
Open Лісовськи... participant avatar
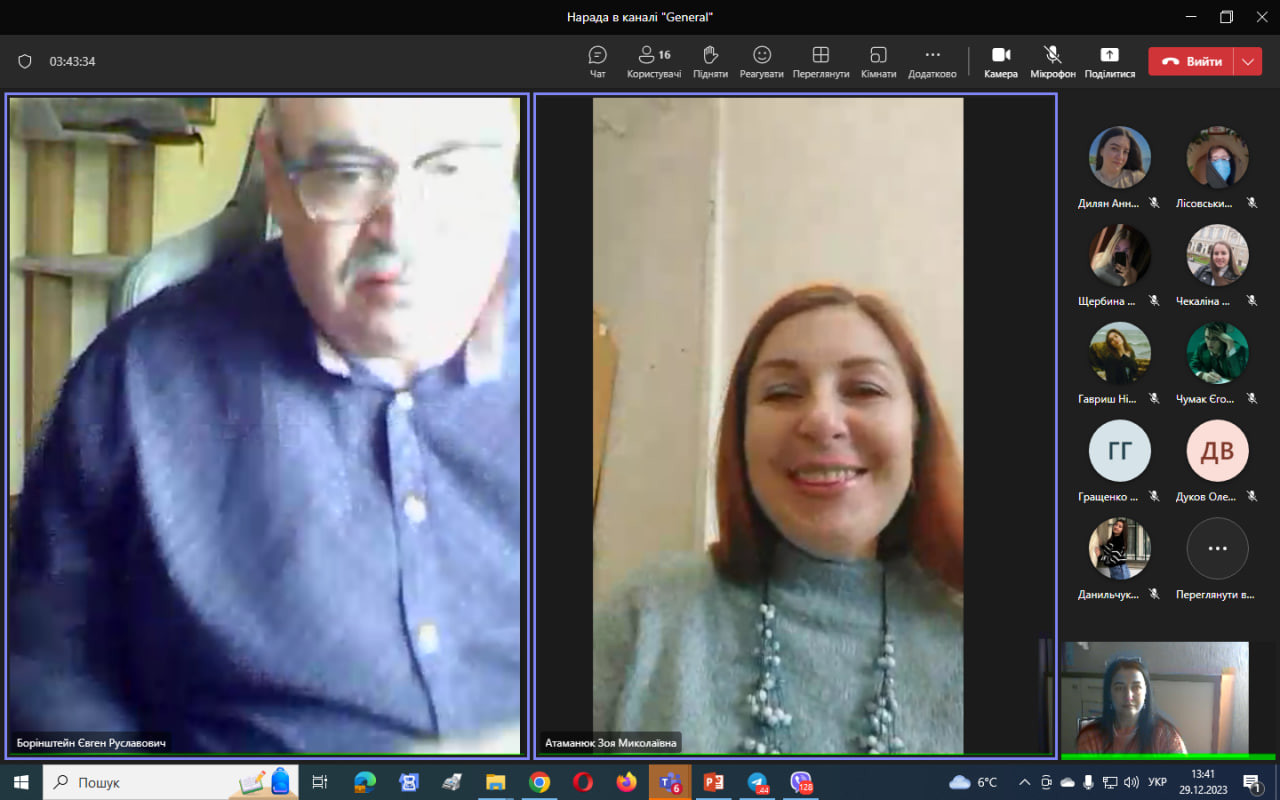pyautogui.click(x=1217, y=157)
